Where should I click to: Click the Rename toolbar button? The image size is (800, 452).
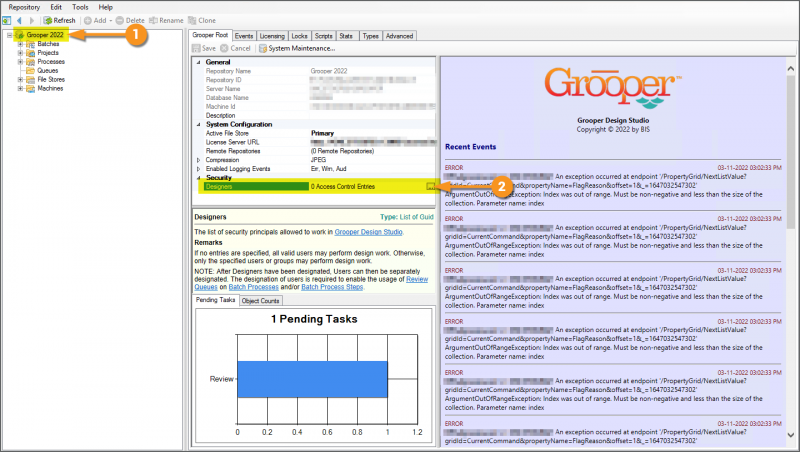click(x=166, y=20)
